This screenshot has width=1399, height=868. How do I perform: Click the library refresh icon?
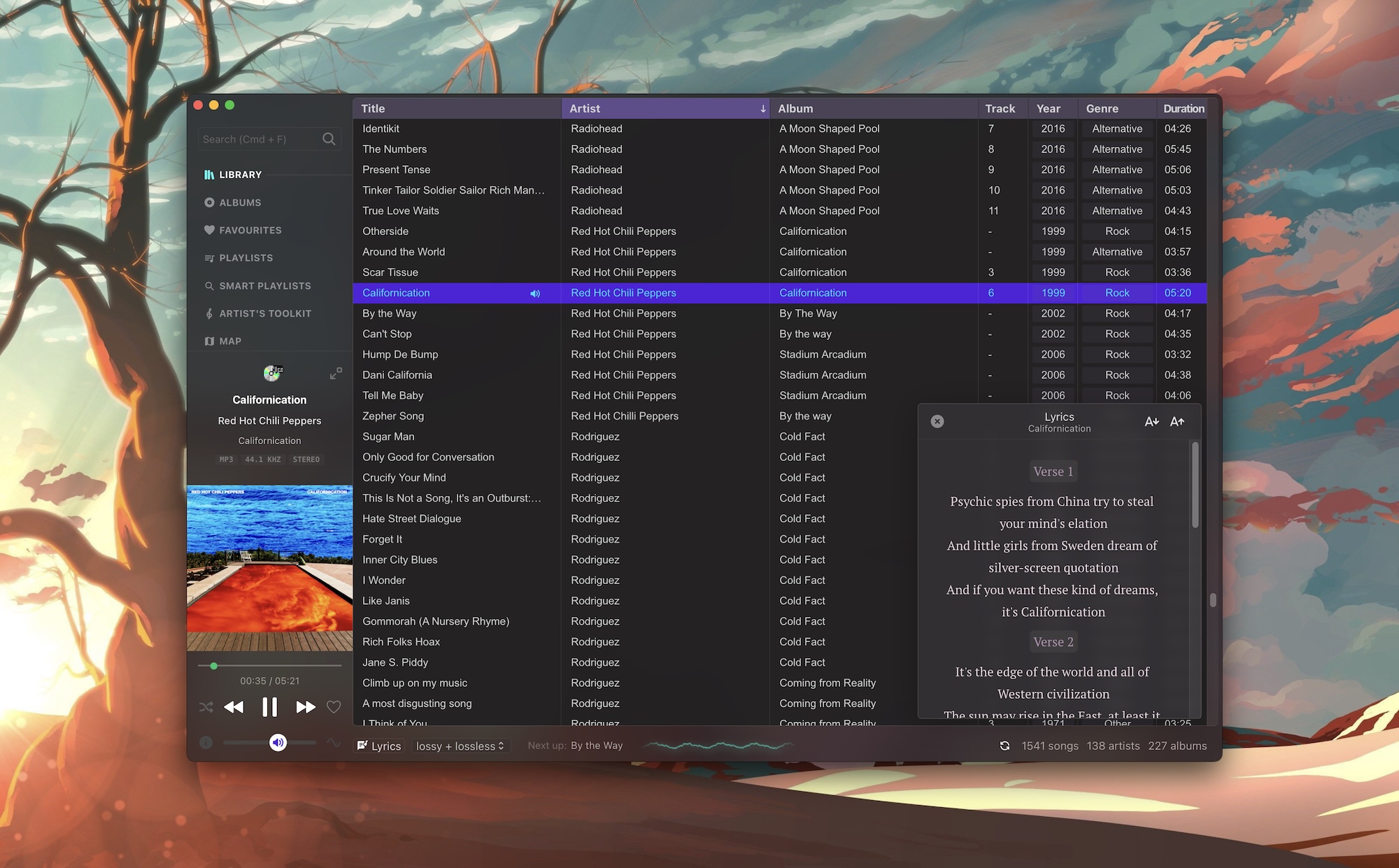coord(1004,746)
